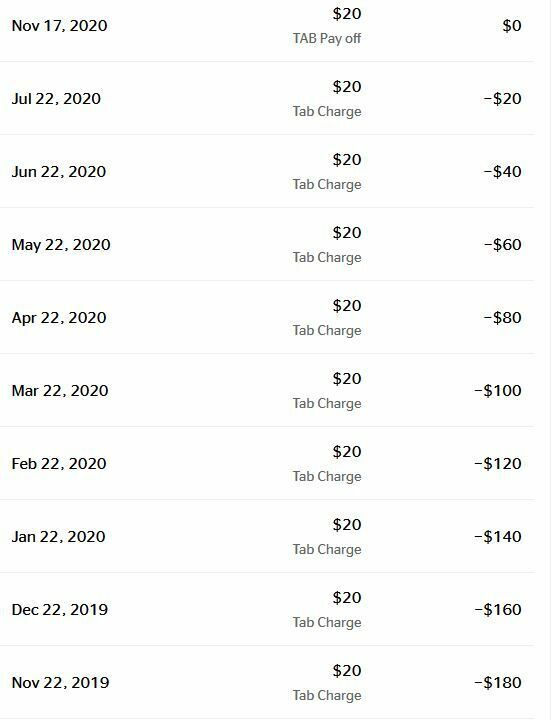Click the -$60 balance amount

click(502, 245)
